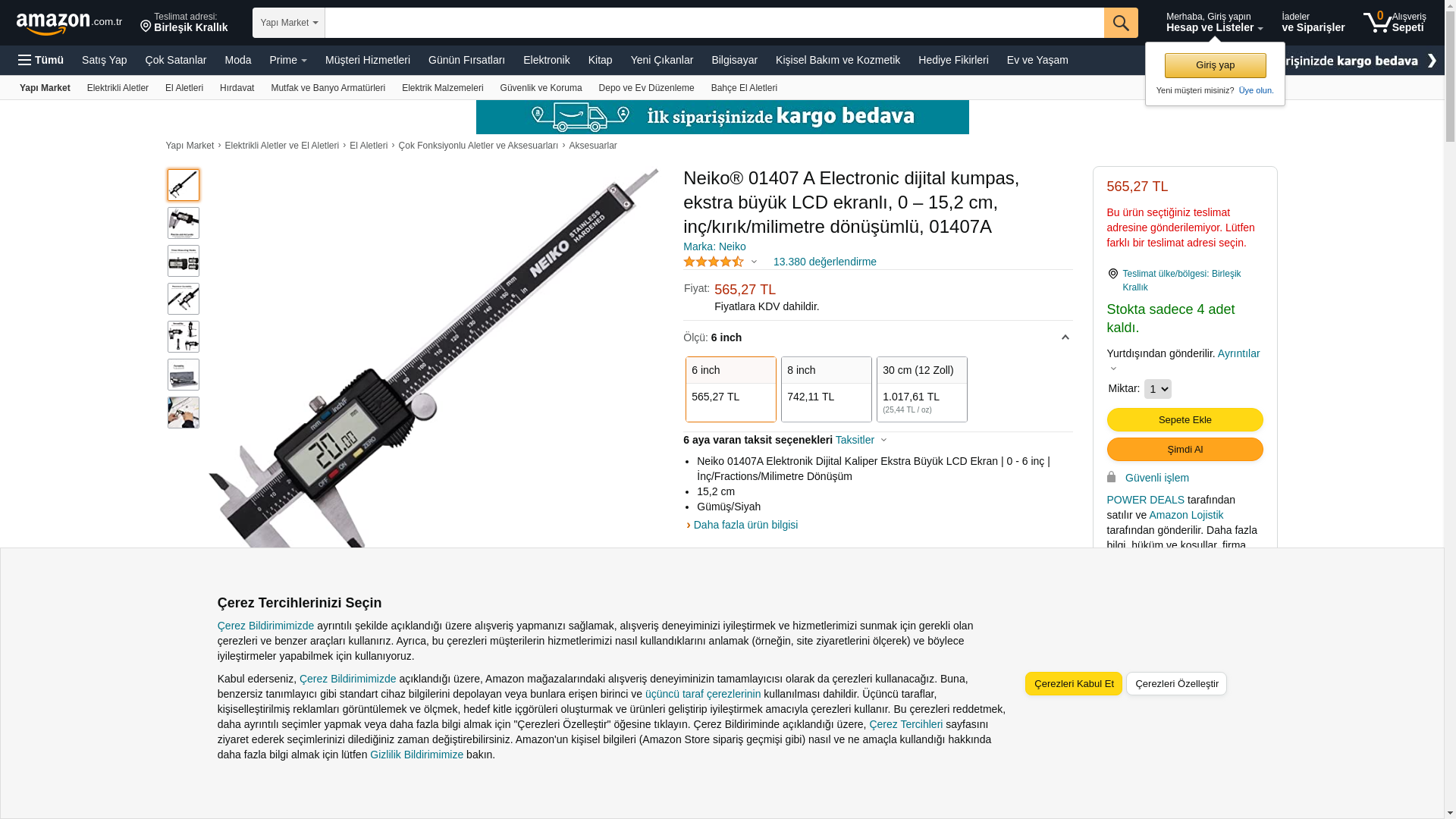Screen dimensions: 1456x819
Task: Open the El Aletleri subcategory tab
Action: click(x=184, y=88)
